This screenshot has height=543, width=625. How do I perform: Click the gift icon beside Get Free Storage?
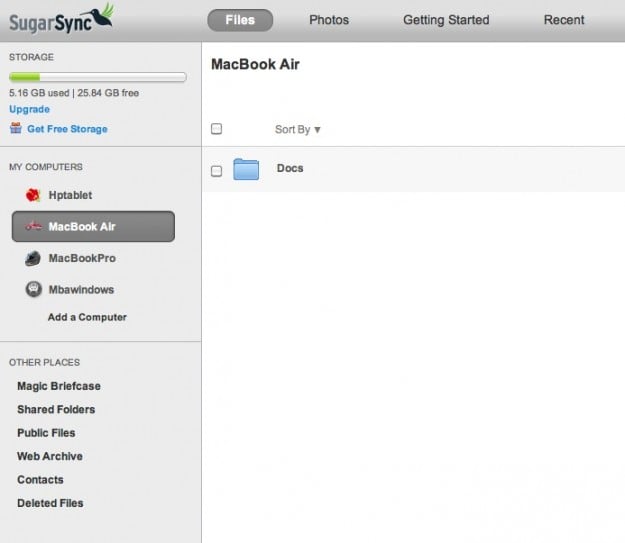pos(16,128)
